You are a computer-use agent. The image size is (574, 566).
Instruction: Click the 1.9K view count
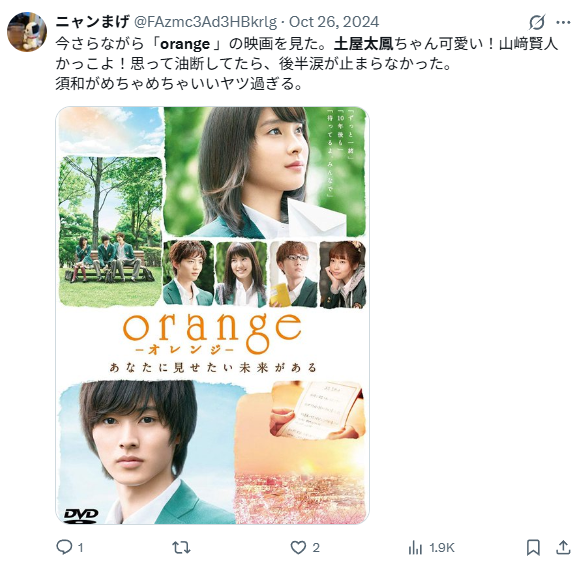coord(442,548)
